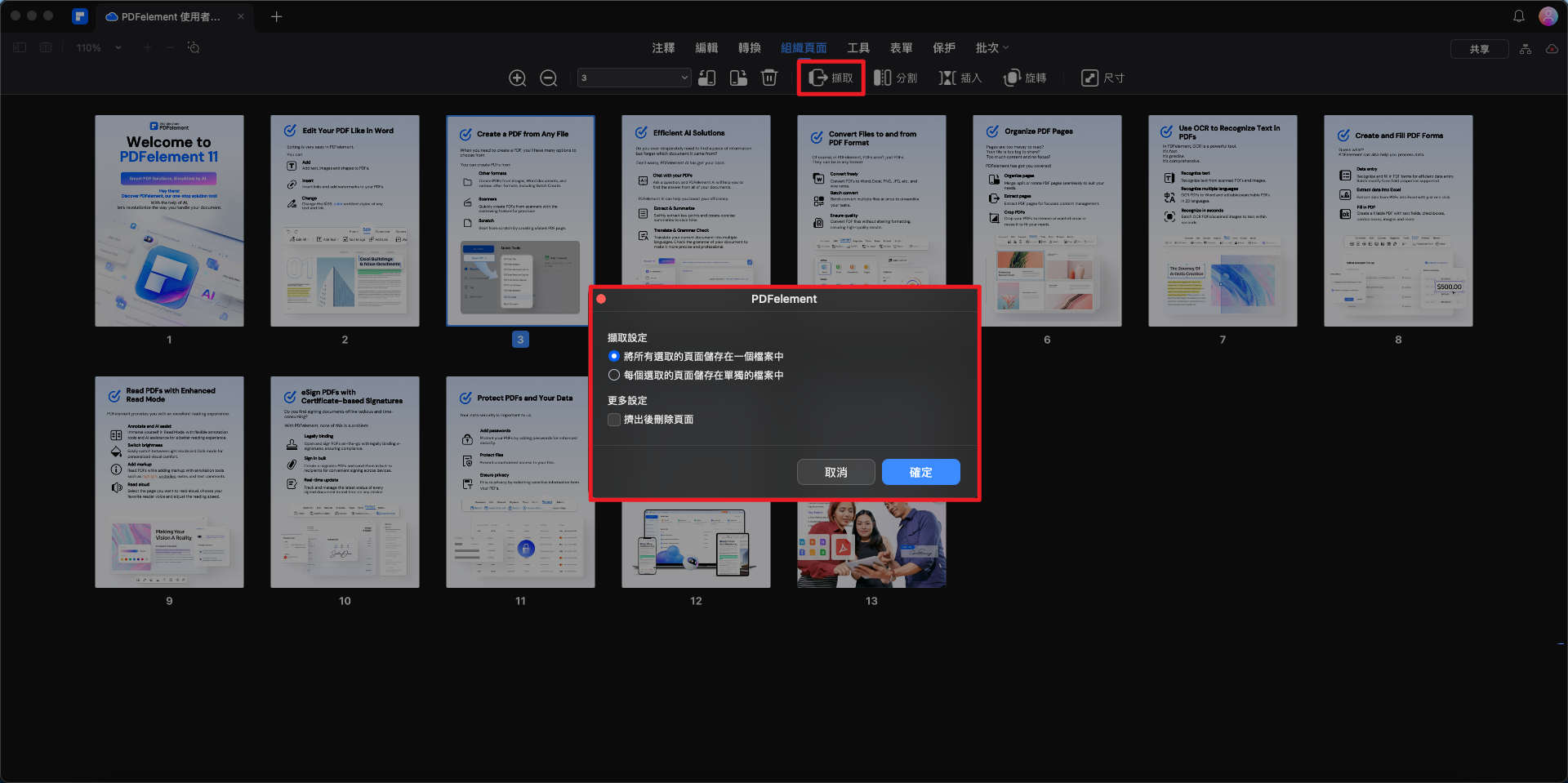Open the 110% zoom level dropdown
1568x783 pixels.
tap(99, 48)
